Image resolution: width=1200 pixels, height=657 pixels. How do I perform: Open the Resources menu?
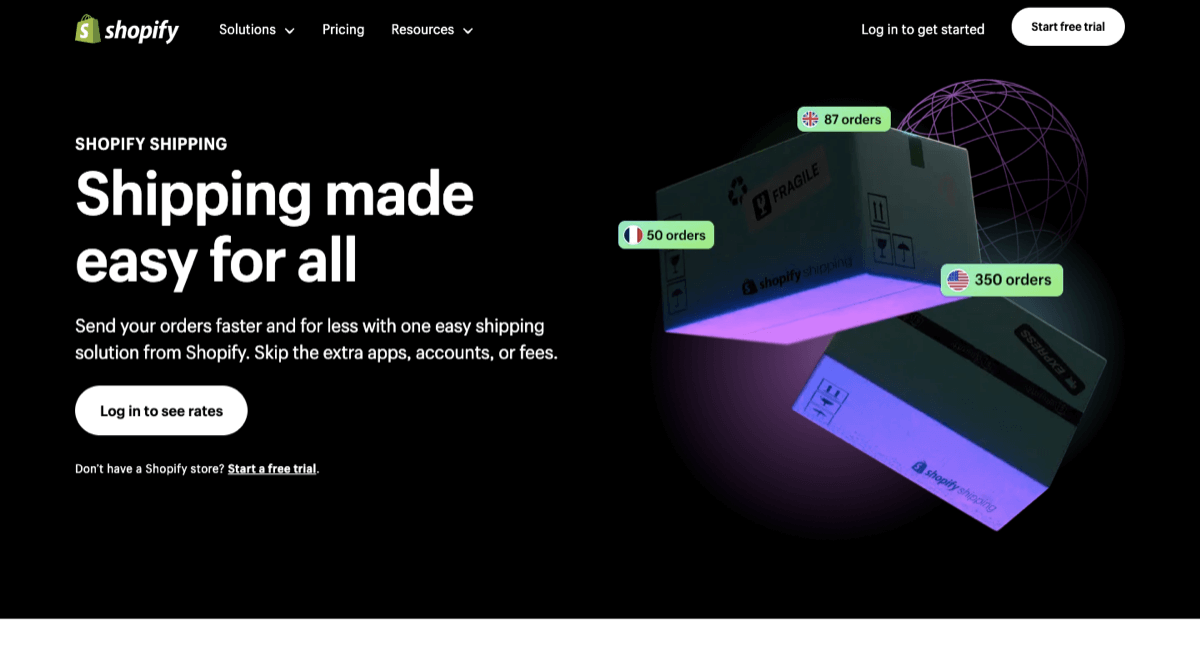432,30
